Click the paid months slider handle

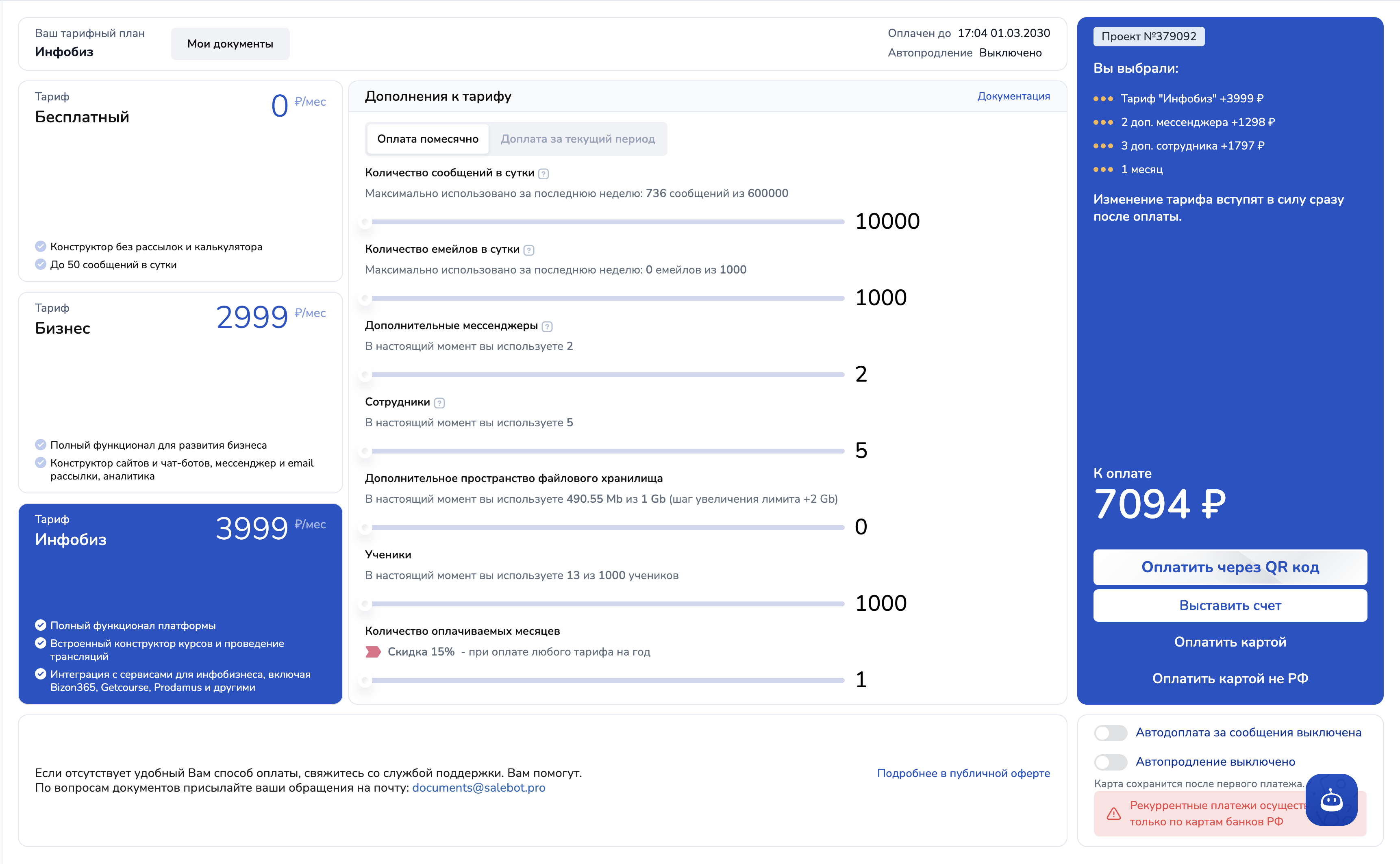365,680
